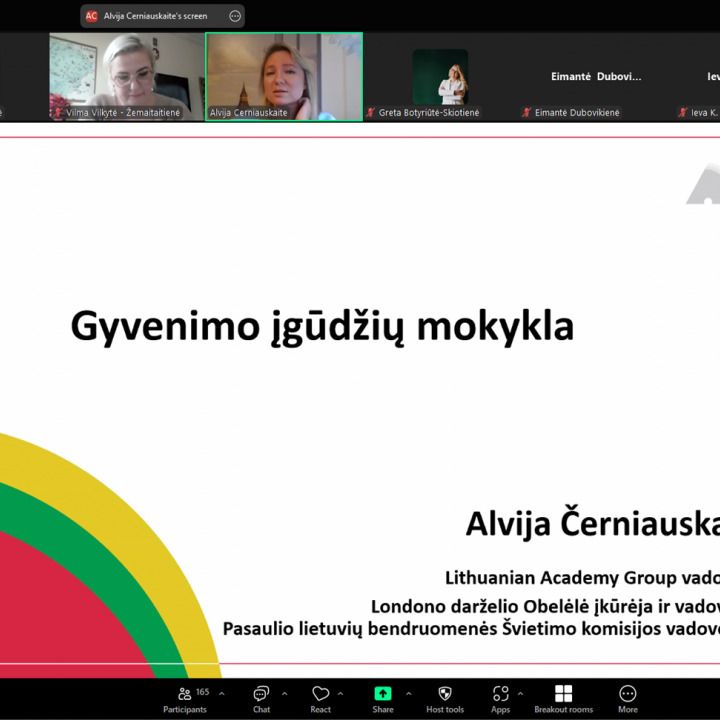The height and width of the screenshot is (720, 720).
Task: Open the Apps menu
Action: (x=501, y=699)
